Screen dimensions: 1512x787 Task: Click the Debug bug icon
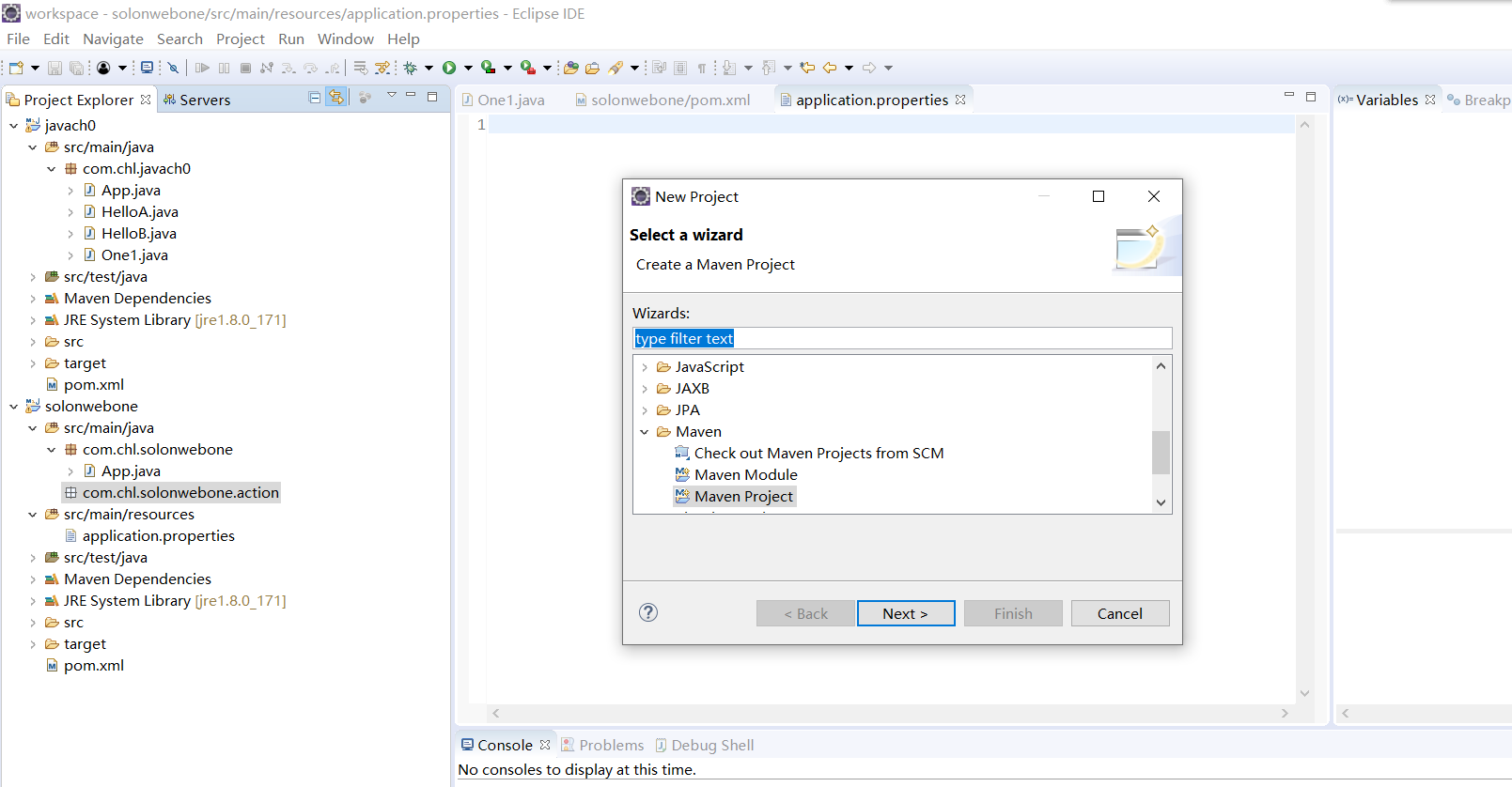tap(411, 68)
